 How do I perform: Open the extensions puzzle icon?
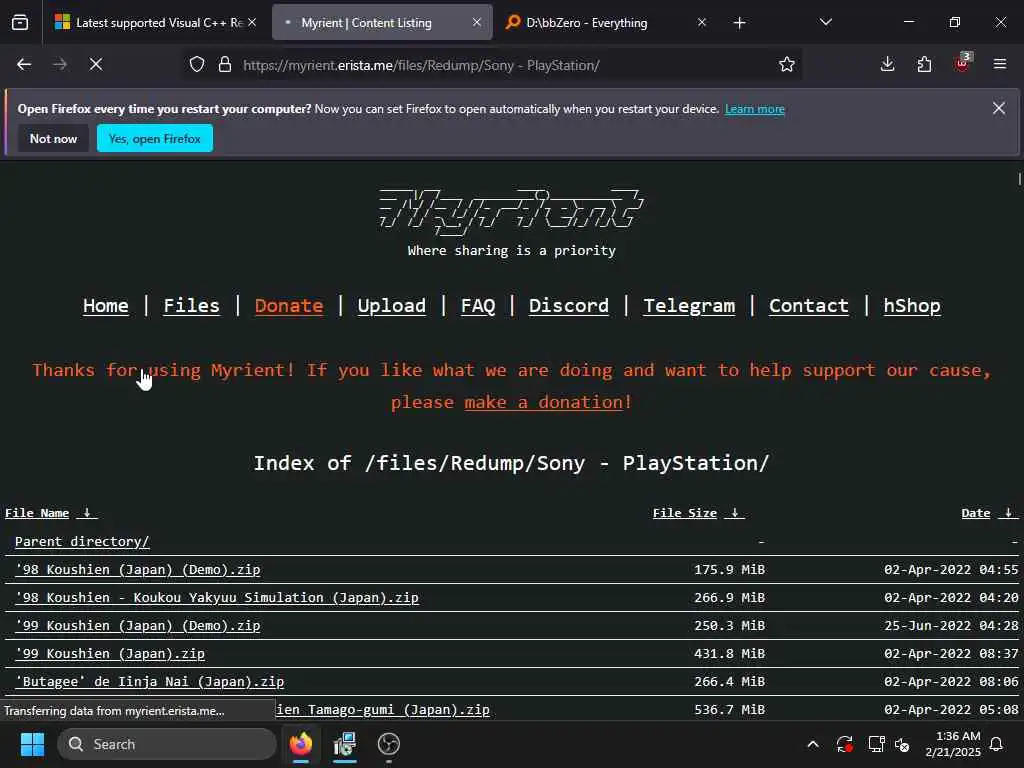[924, 64]
